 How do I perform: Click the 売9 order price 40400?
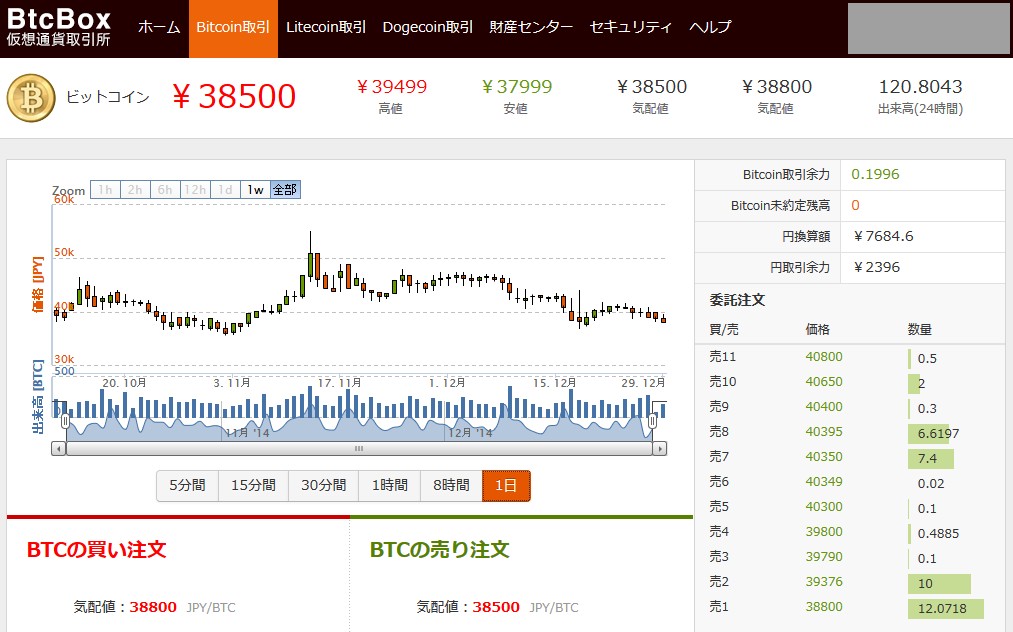coord(824,407)
